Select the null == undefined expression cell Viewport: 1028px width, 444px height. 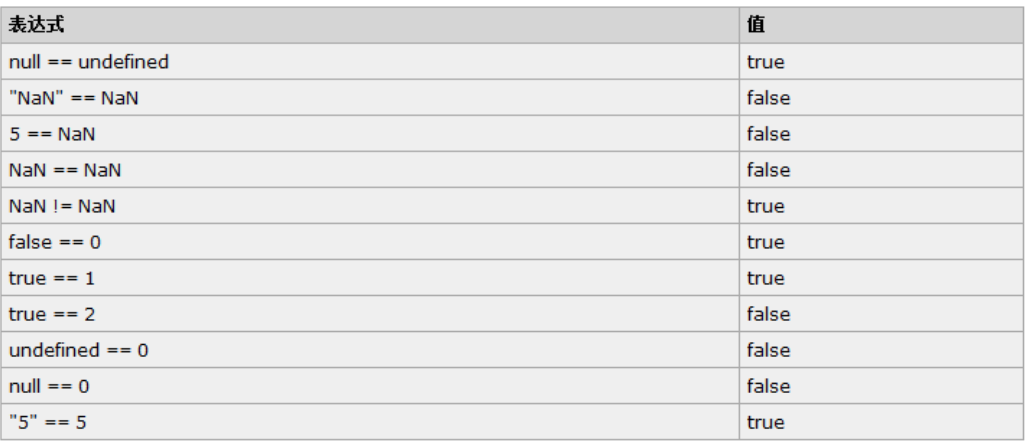(89, 62)
